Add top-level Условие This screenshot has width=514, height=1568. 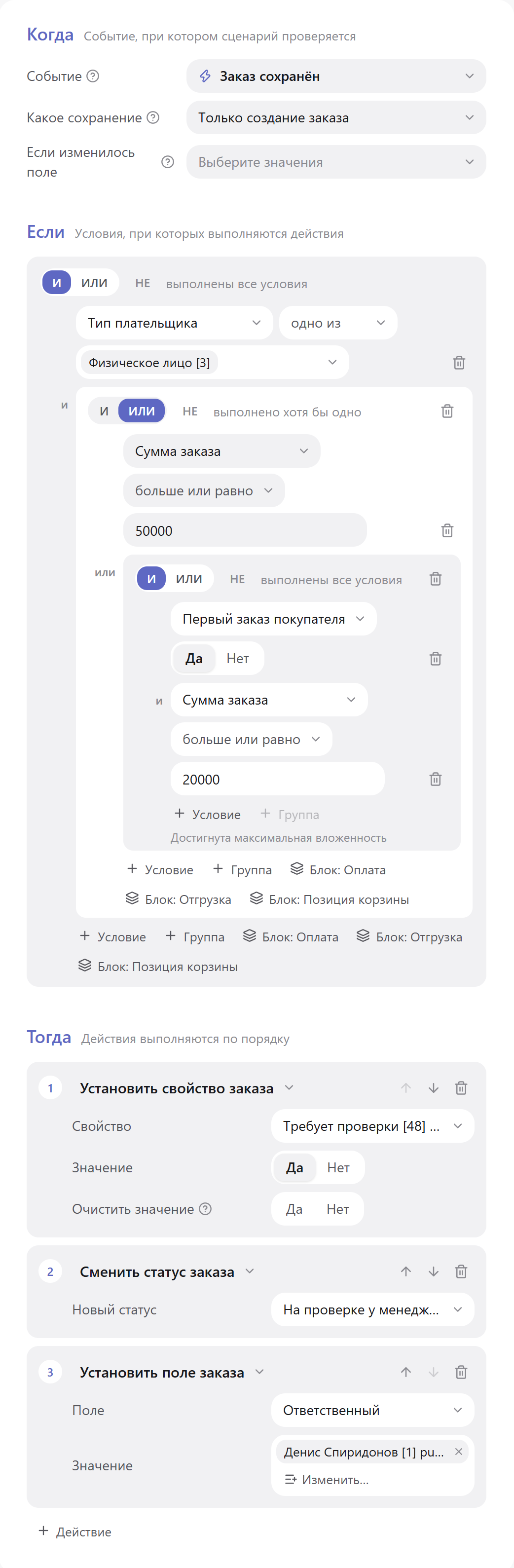click(112, 937)
